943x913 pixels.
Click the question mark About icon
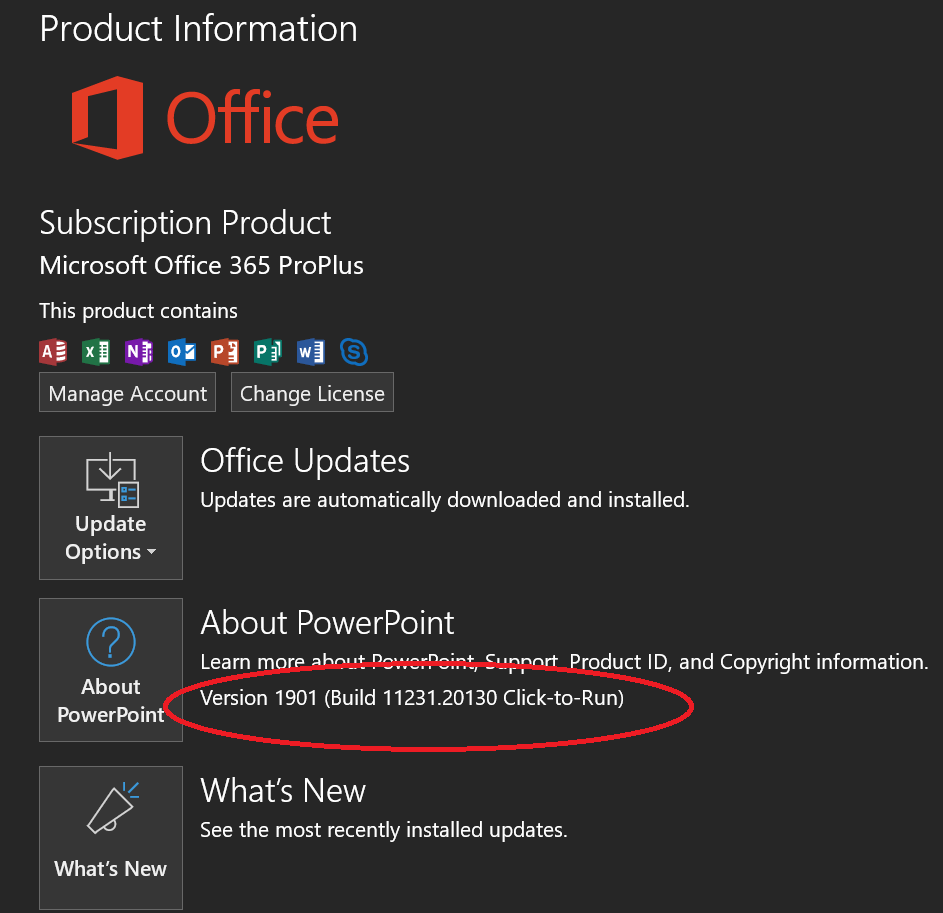[111, 642]
